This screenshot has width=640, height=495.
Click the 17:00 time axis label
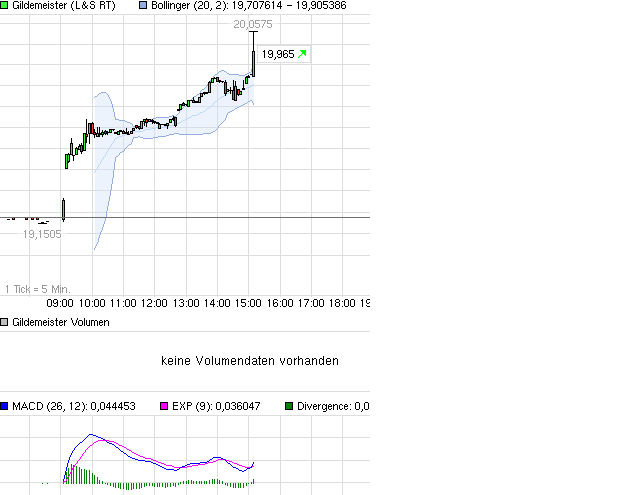point(311,303)
